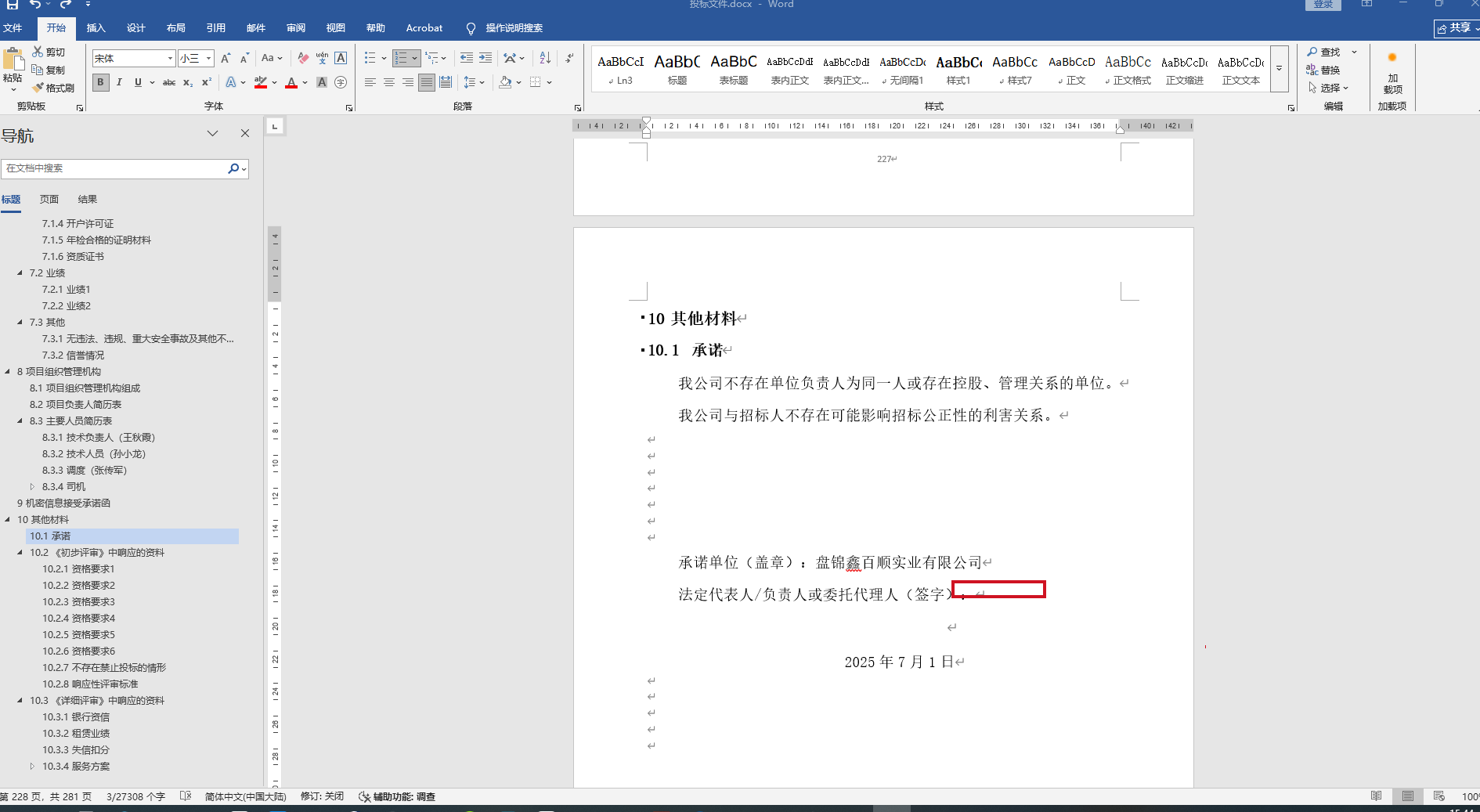This screenshot has height=812, width=1480.
Task: Decrease paragraph indent
Action: coord(467,58)
